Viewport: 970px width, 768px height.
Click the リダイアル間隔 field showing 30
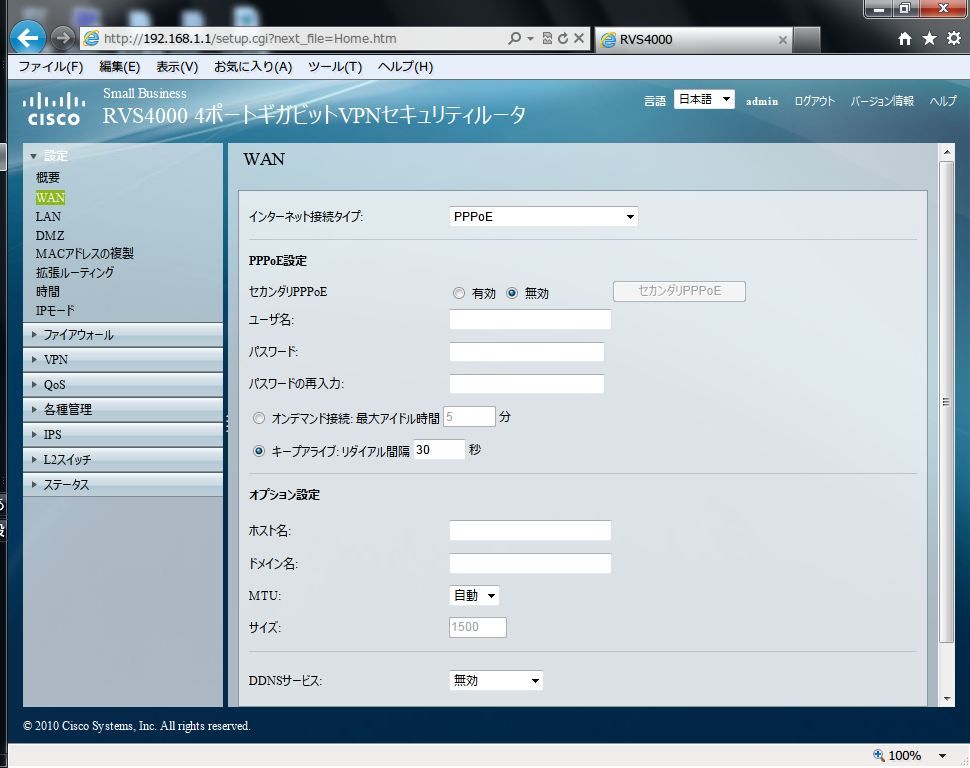tap(439, 450)
